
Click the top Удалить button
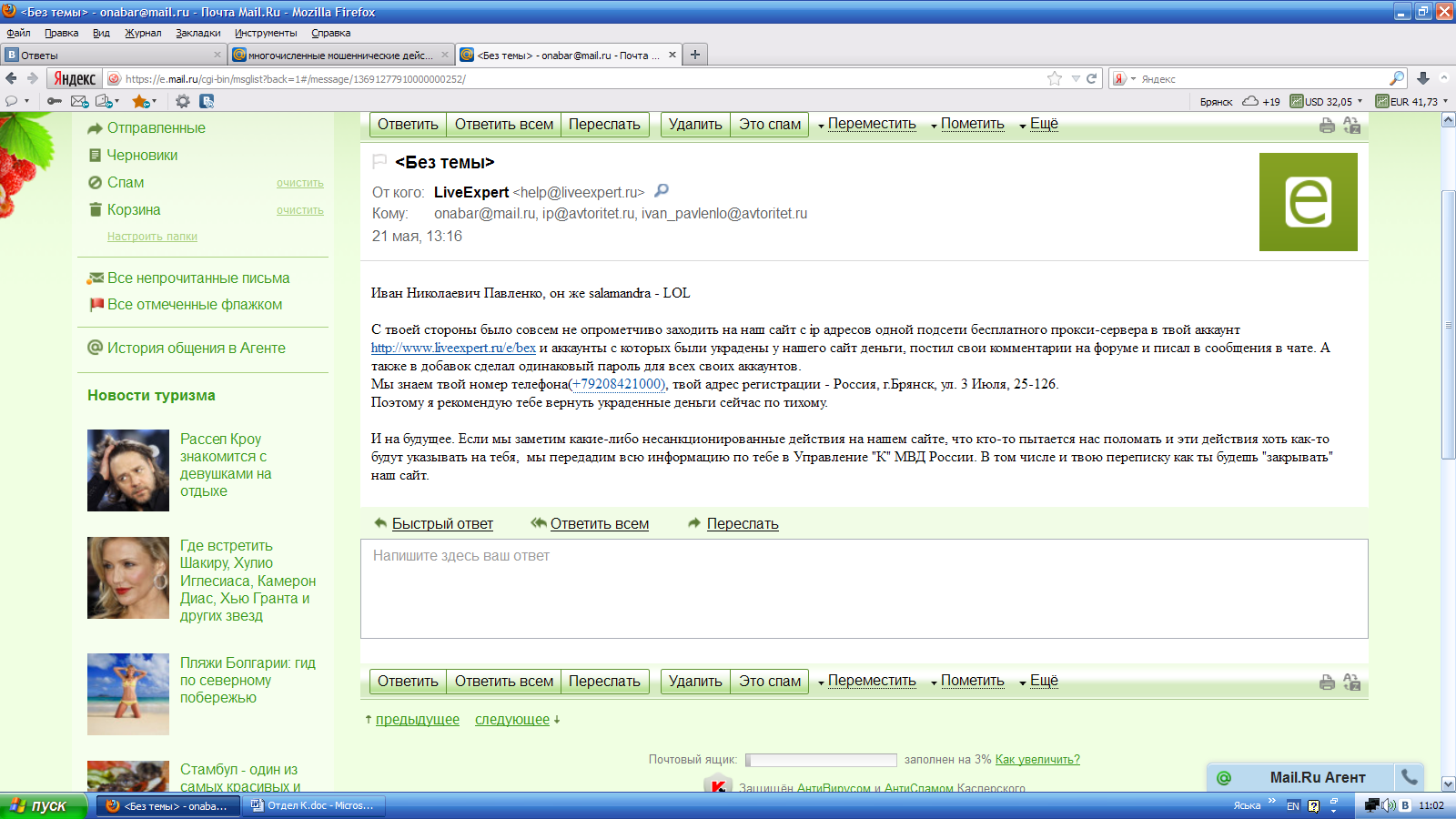(695, 124)
